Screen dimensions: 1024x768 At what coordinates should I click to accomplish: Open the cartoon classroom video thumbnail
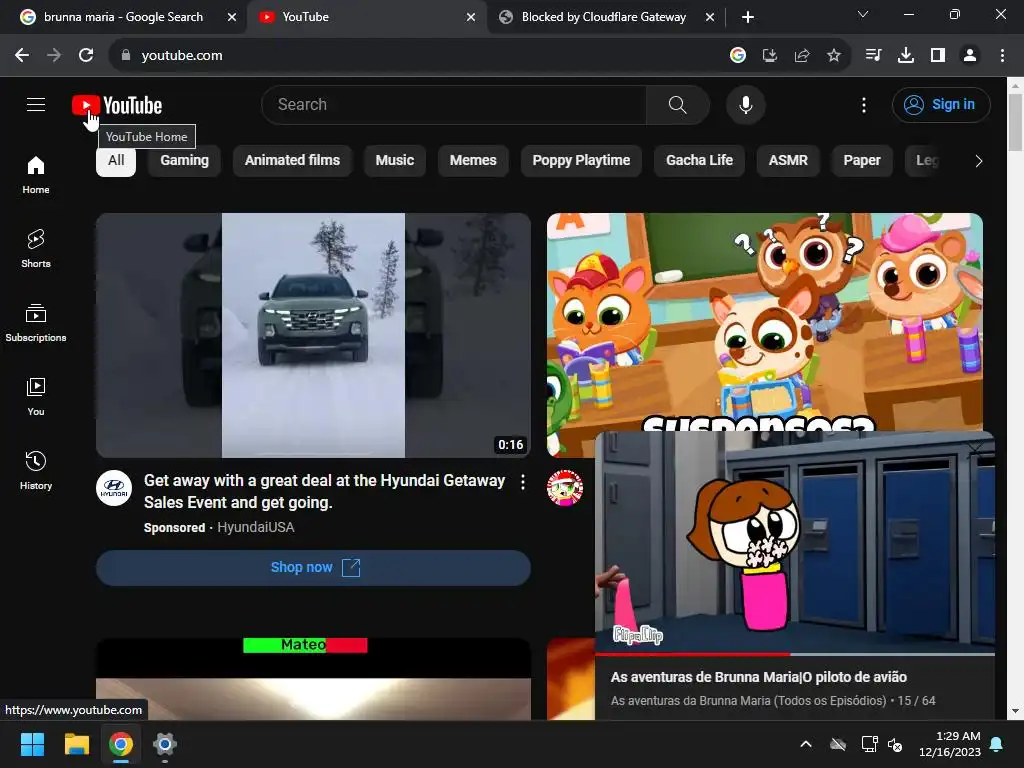[x=764, y=322]
